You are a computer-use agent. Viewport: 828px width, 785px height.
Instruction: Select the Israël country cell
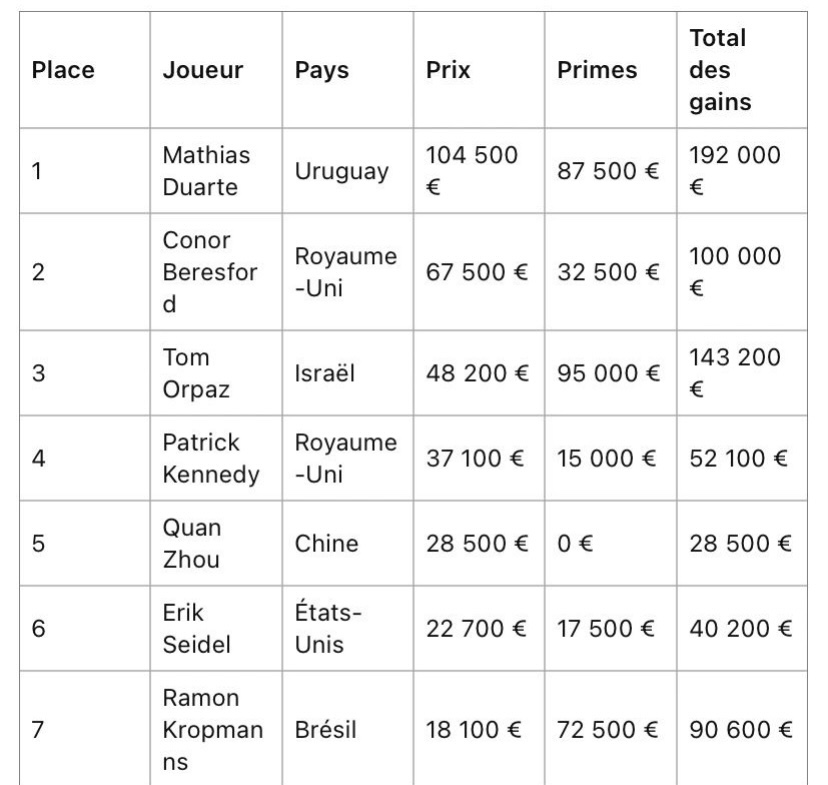pyautogui.click(x=325, y=373)
